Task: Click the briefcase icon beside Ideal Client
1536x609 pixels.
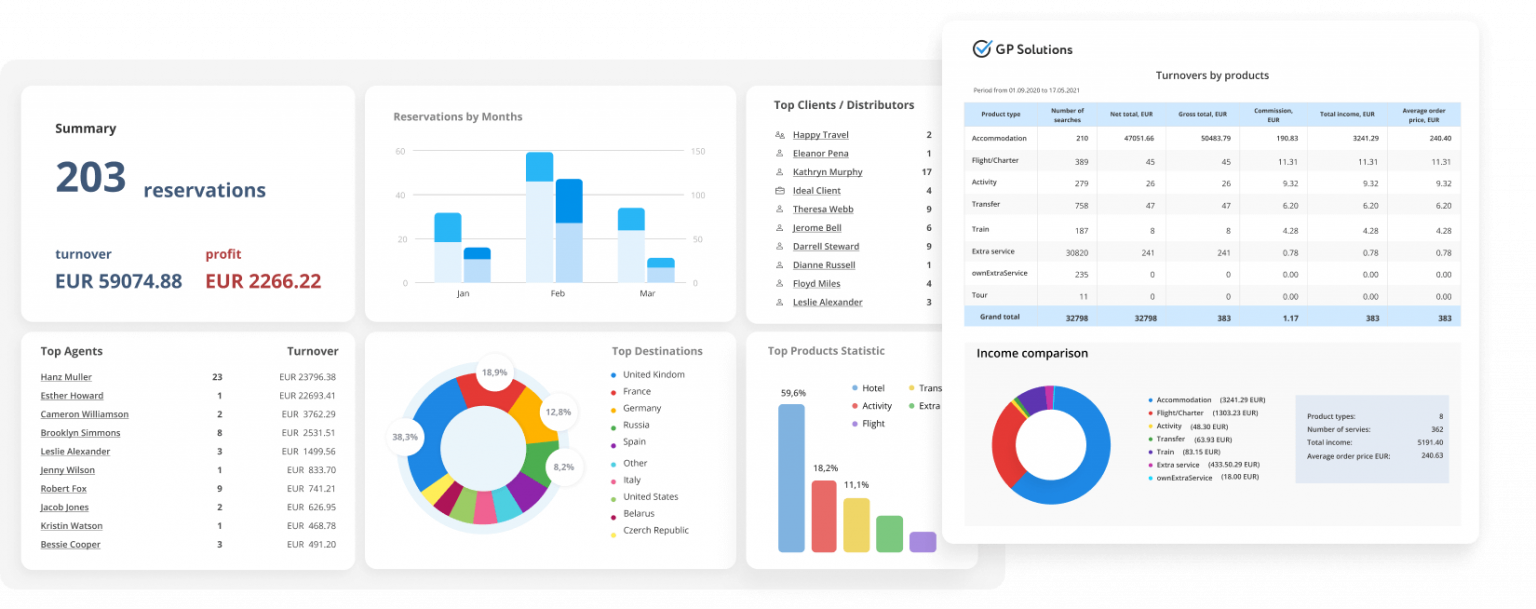Action: tap(780, 190)
